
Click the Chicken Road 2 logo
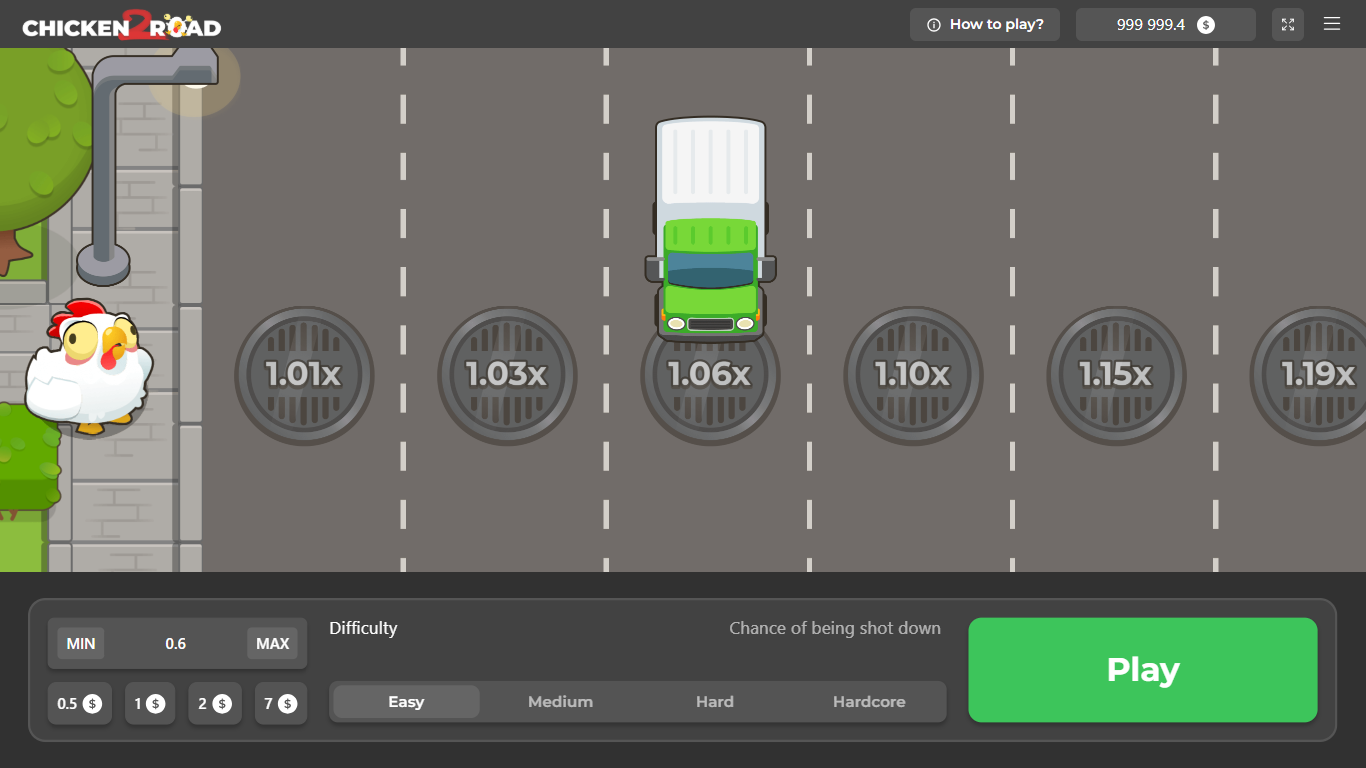(121, 24)
